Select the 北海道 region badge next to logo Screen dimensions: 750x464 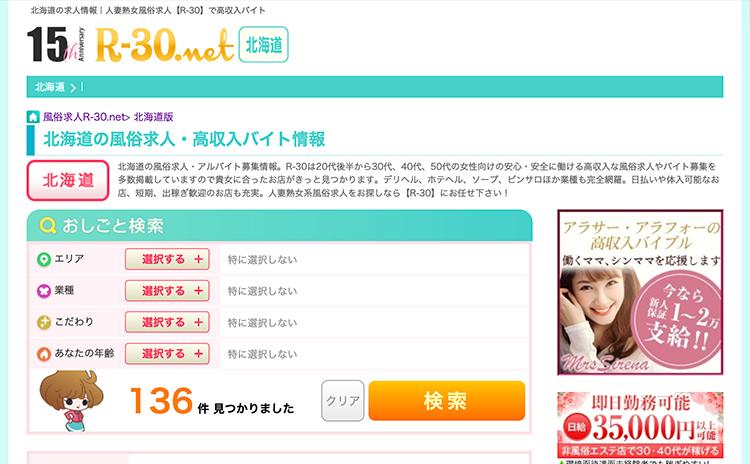click(x=264, y=44)
